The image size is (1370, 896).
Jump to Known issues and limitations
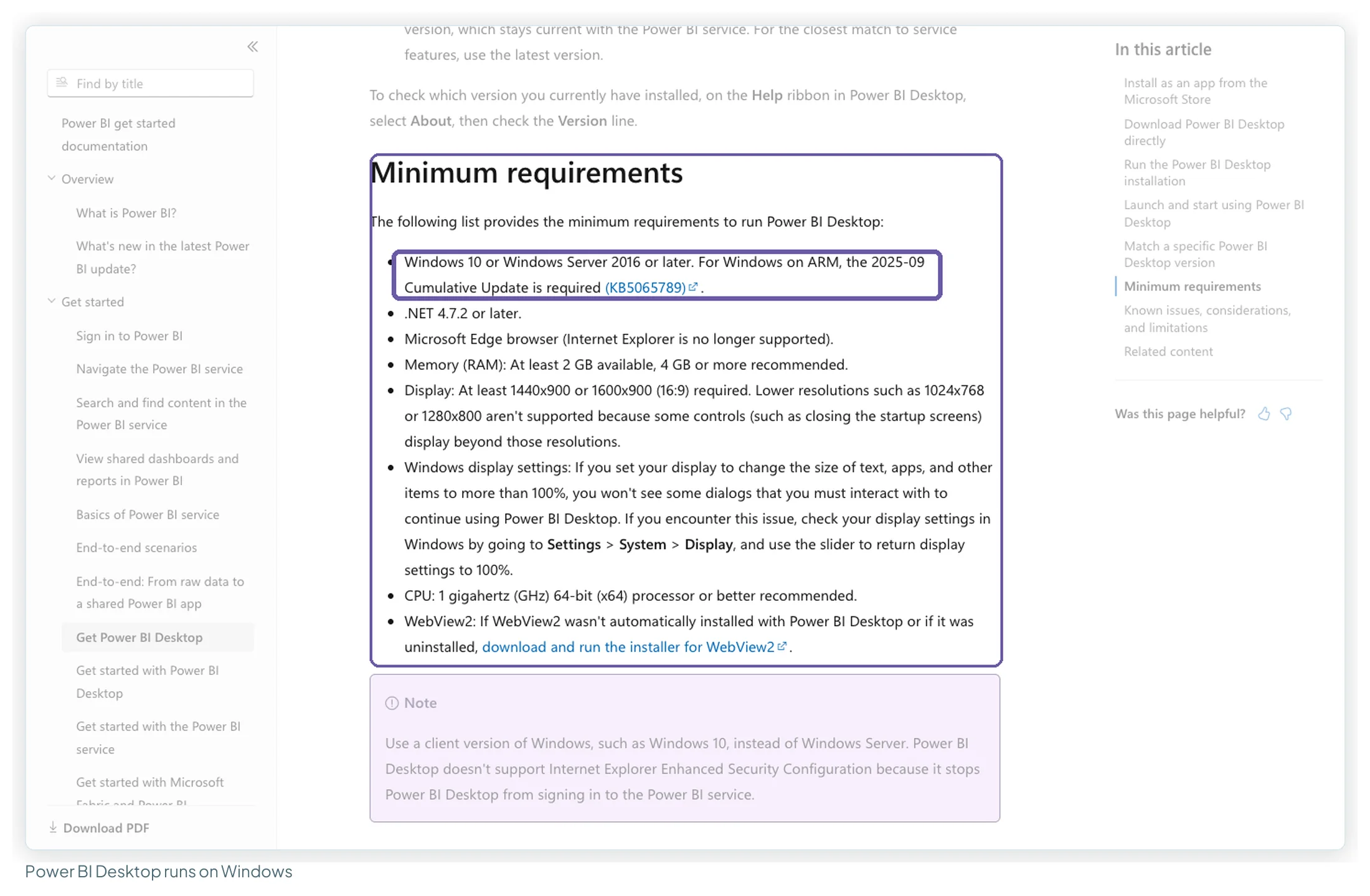1207,319
